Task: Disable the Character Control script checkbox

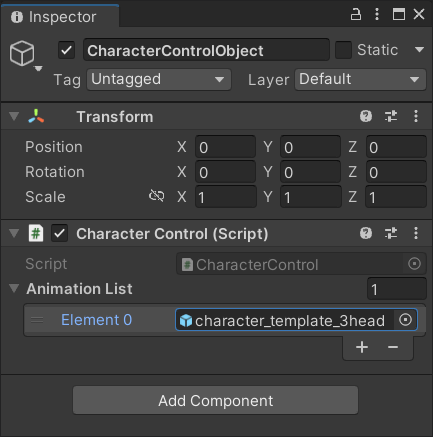Action: tap(59, 234)
